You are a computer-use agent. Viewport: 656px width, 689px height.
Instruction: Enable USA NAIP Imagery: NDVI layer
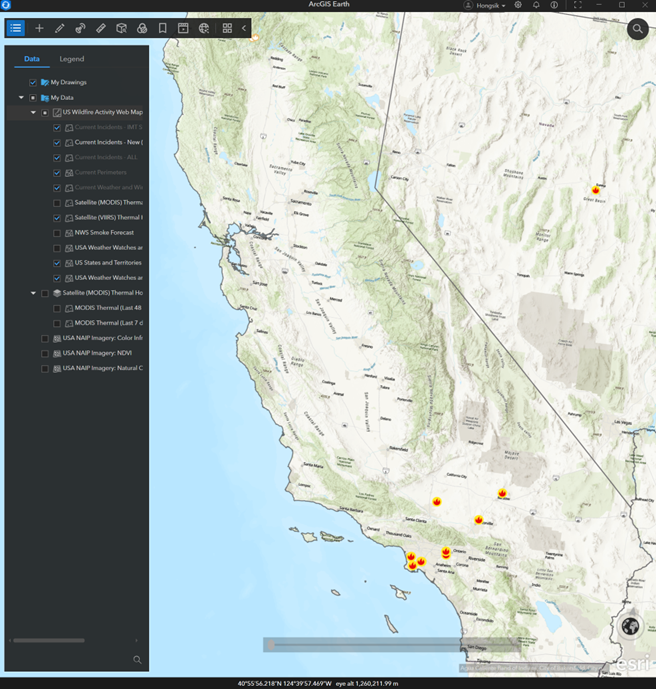[x=45, y=354]
